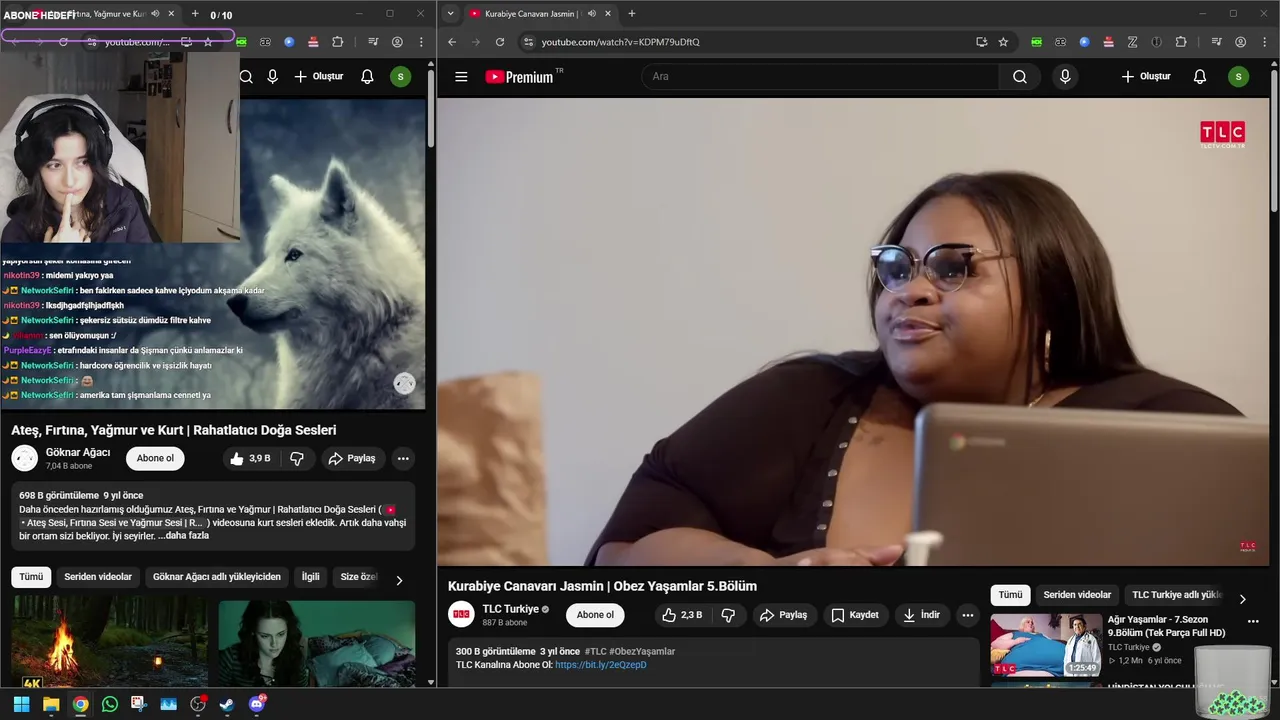Viewport: 1280px width, 720px height.
Task: Click Paylaş under Jasmin video
Action: point(782,615)
